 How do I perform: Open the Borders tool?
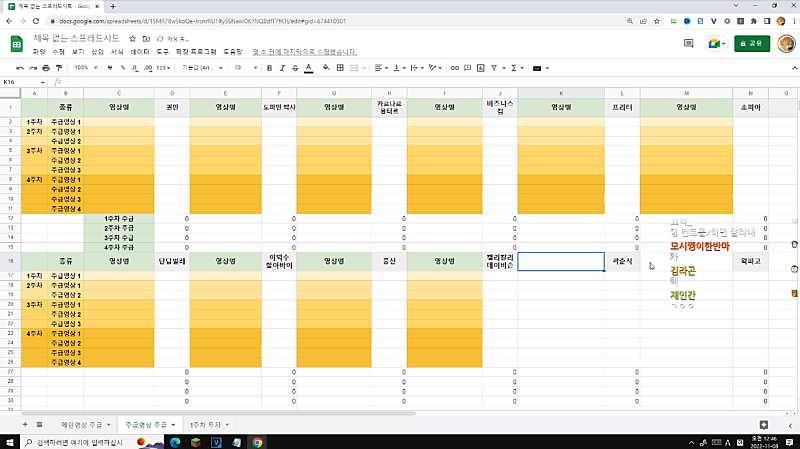340,68
